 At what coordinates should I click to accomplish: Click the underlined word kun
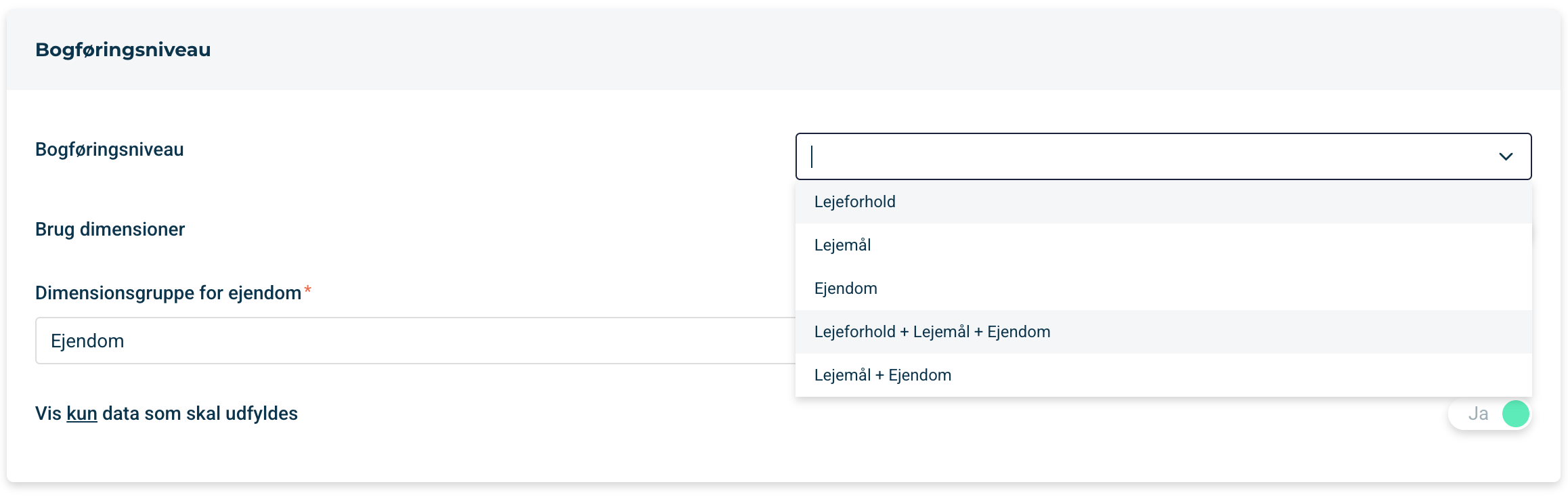[82, 414]
